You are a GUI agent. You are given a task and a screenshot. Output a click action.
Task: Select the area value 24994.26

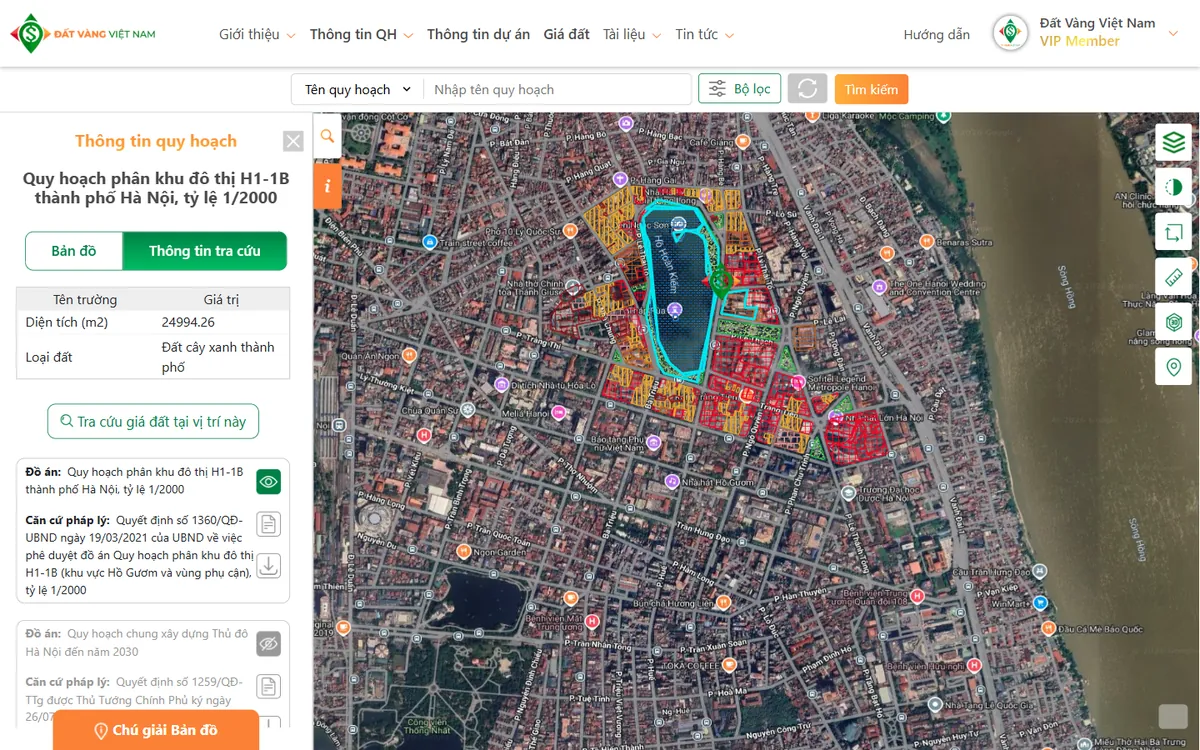(188, 322)
